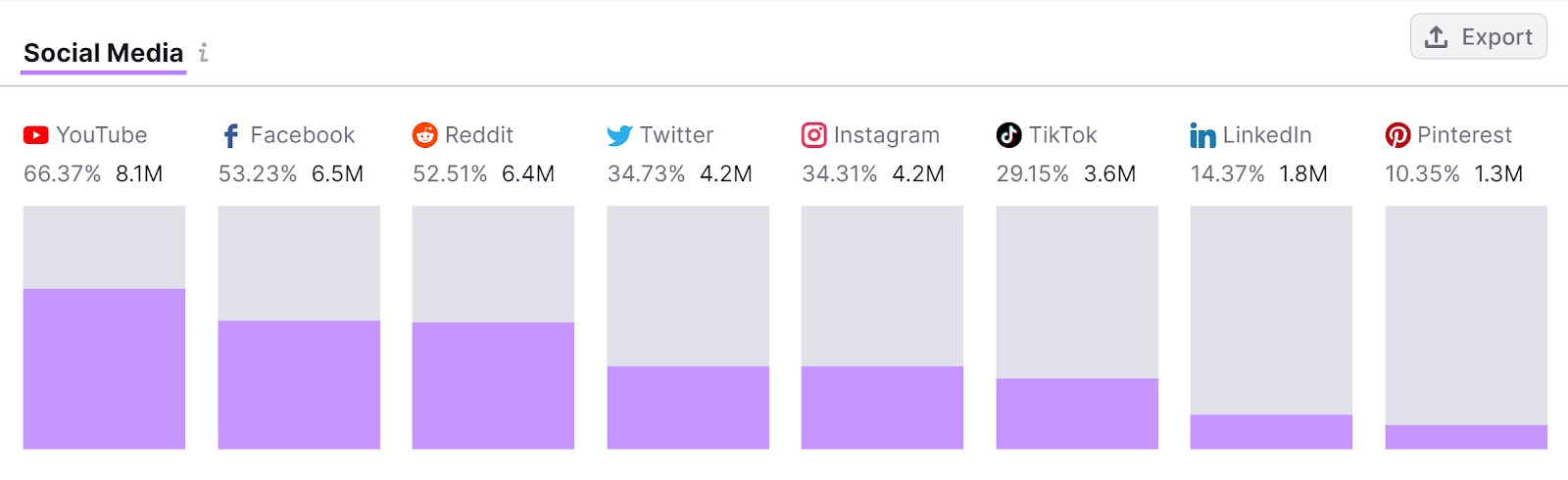Click the Instagram purple bar
This screenshot has height=480, width=1568.
[882, 408]
